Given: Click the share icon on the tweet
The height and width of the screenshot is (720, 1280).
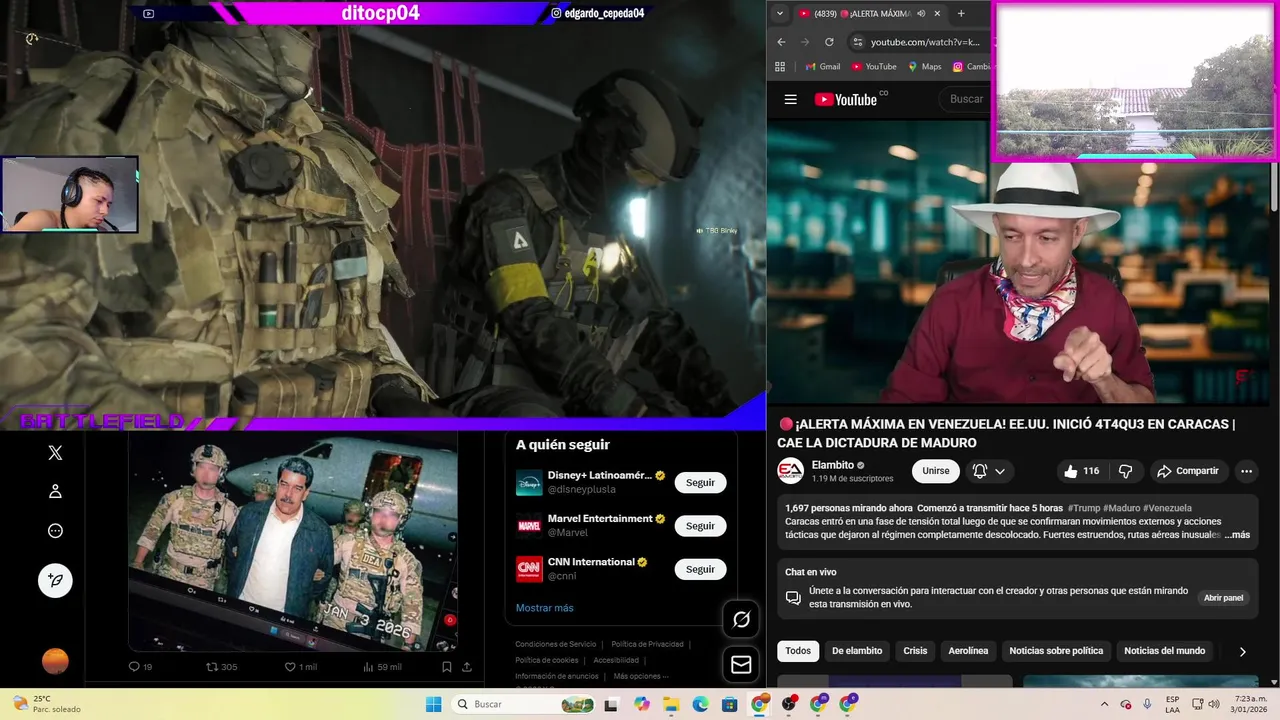Looking at the screenshot, I should 466,667.
